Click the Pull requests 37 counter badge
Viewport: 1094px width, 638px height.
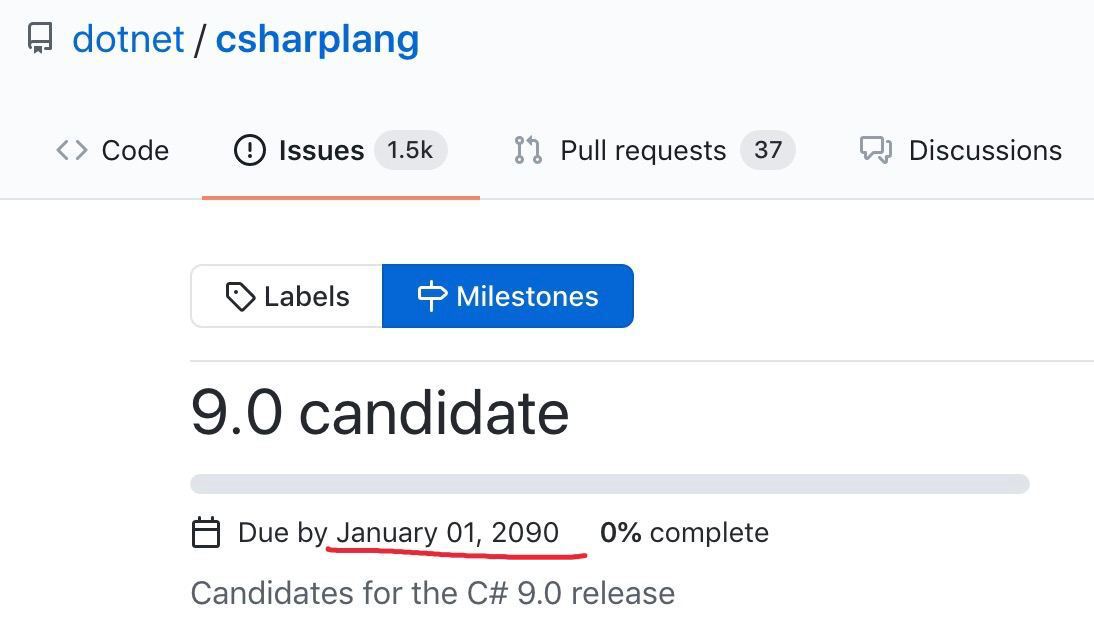[767, 150]
